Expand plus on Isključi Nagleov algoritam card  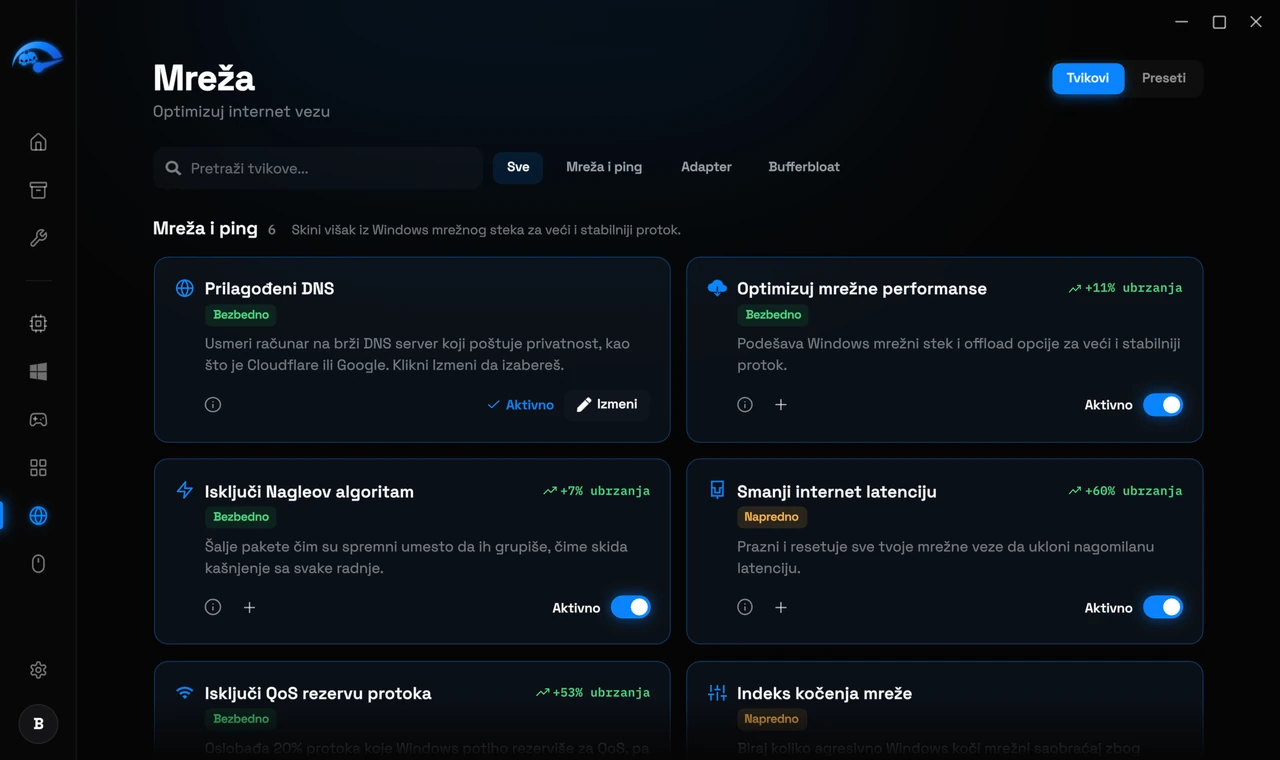click(x=249, y=607)
